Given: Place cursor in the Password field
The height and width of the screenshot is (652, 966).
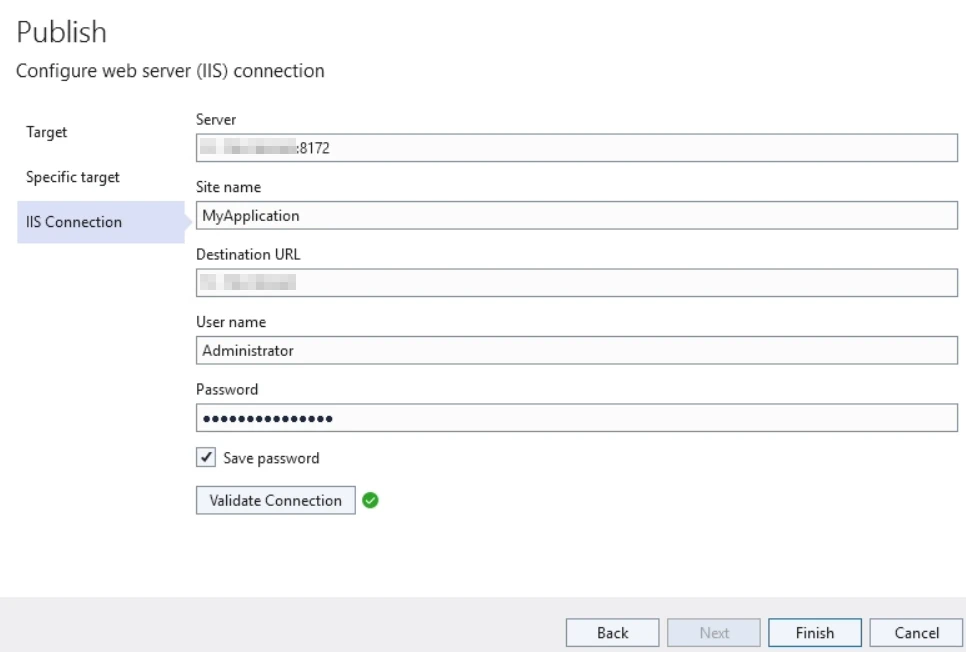Looking at the screenshot, I should pyautogui.click(x=577, y=417).
